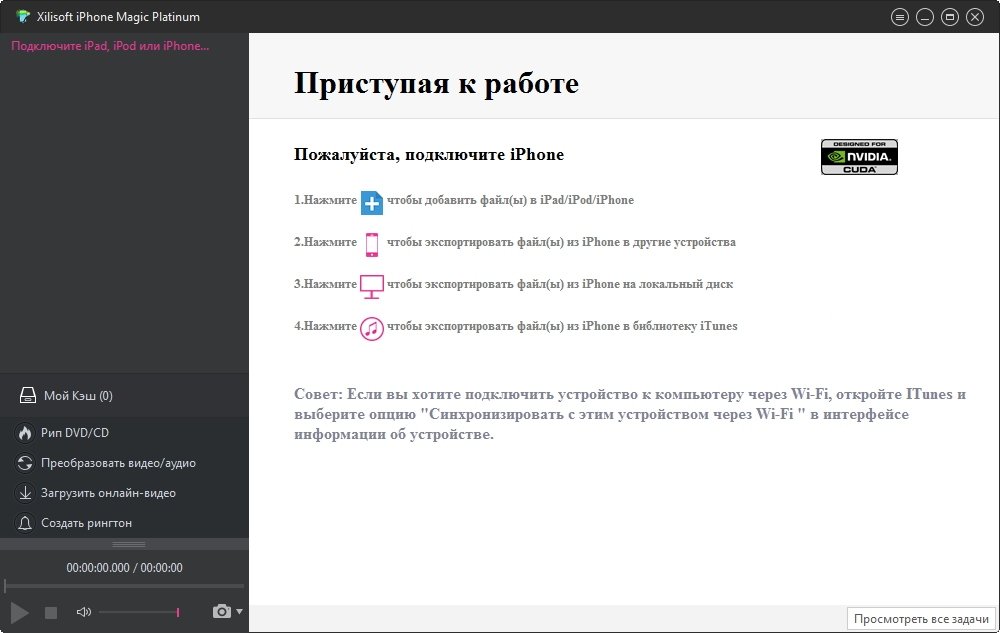Click the pink iTunes music note icon
Image resolution: width=1000 pixels, height=633 pixels.
tap(372, 328)
